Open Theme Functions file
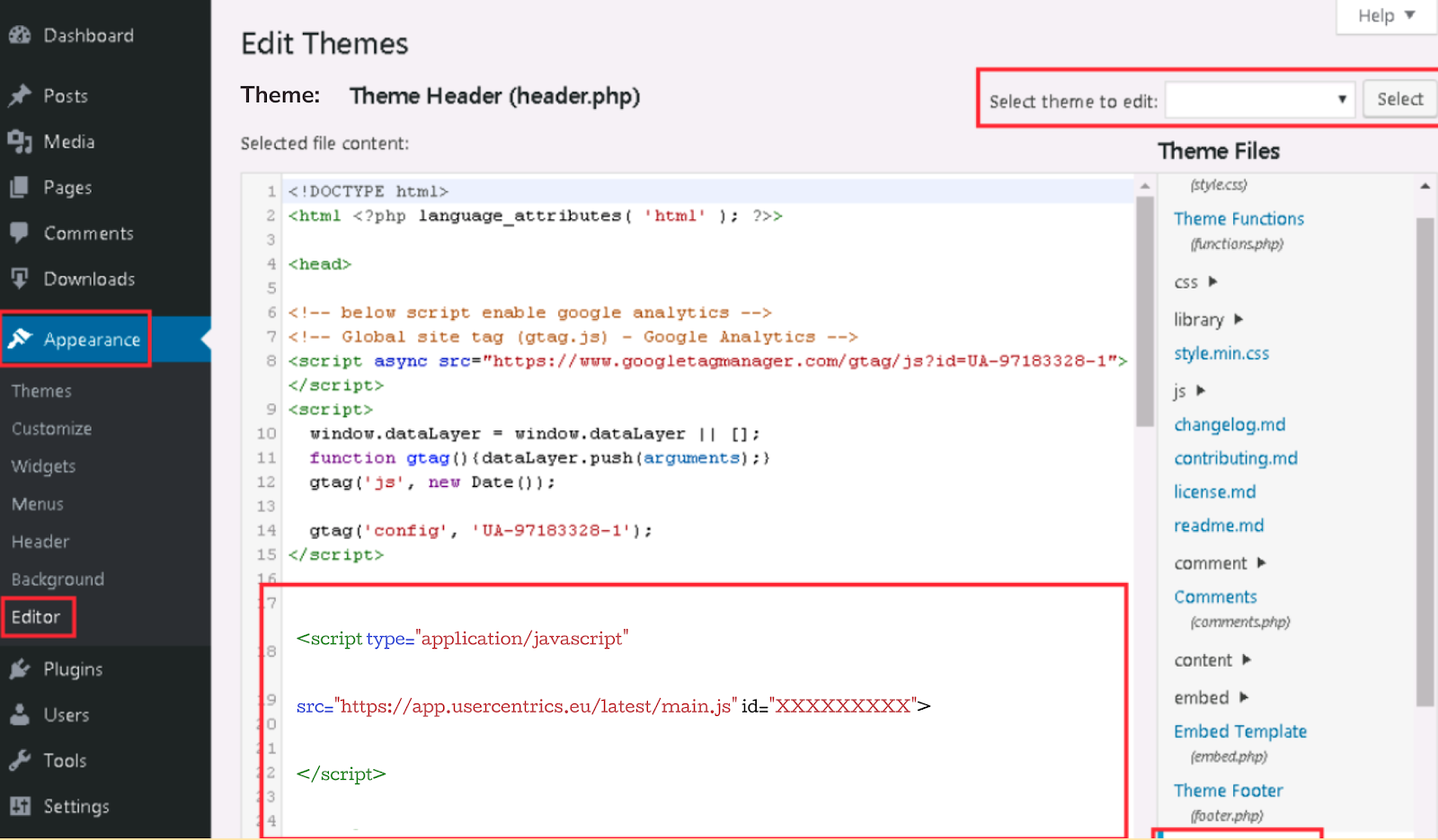 click(x=1238, y=218)
